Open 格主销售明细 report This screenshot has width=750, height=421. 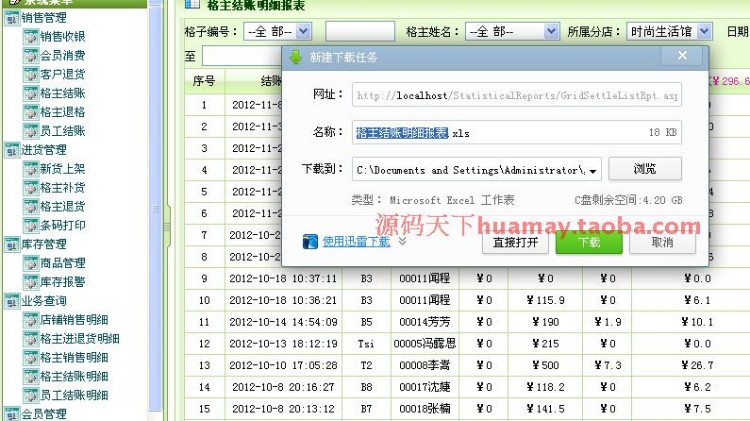coord(74,357)
